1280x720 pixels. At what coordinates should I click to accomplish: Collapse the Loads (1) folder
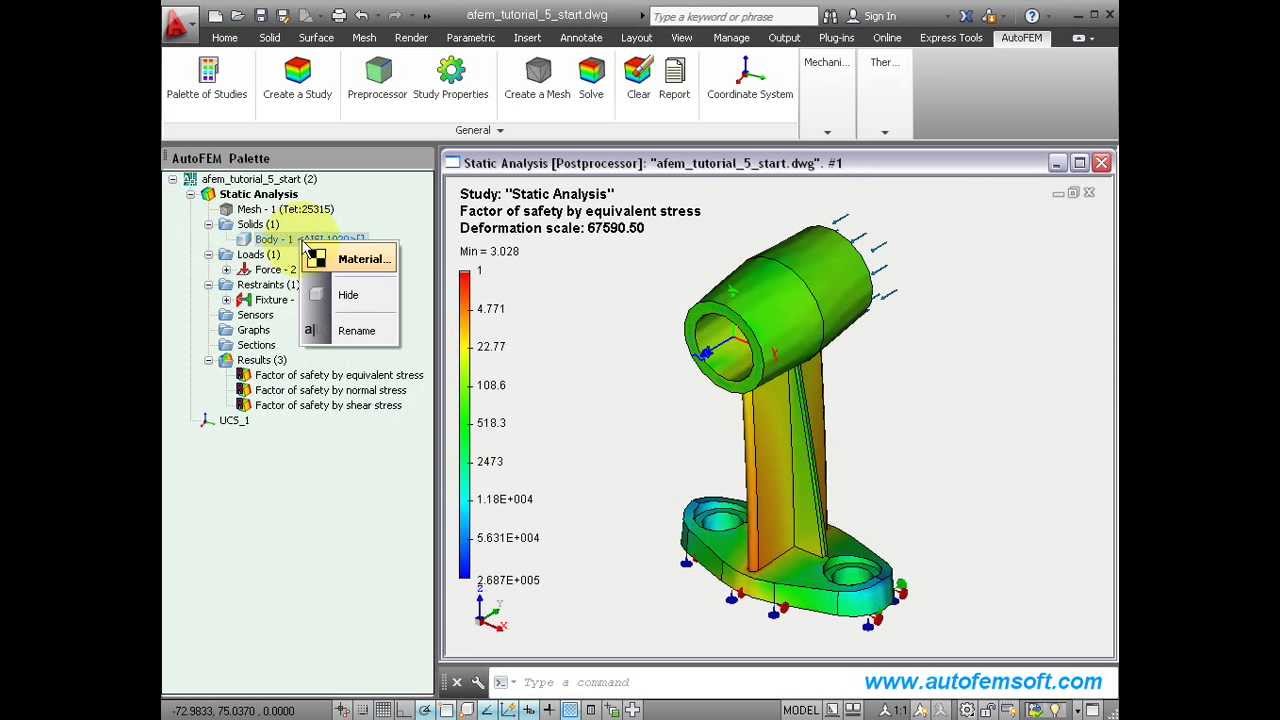pos(208,254)
